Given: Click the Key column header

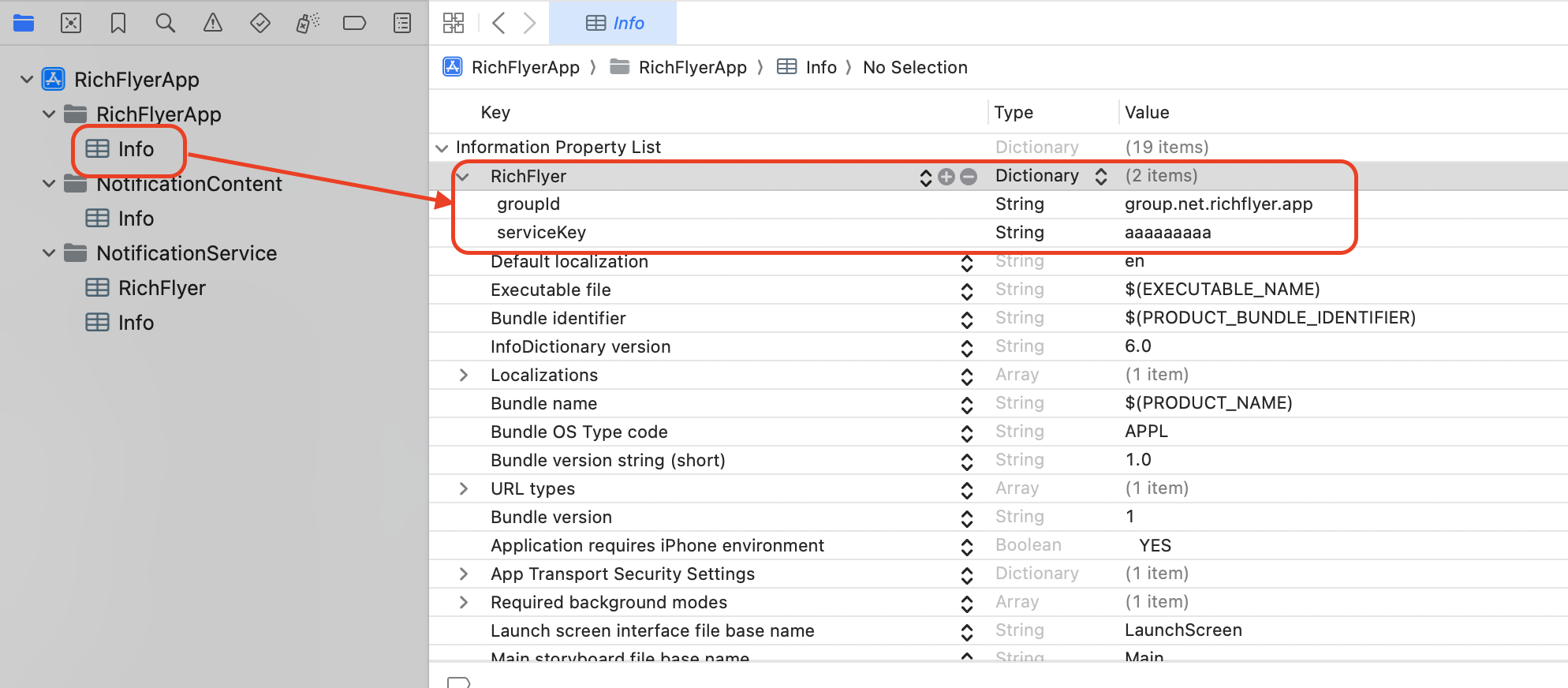Looking at the screenshot, I should pyautogui.click(x=495, y=113).
